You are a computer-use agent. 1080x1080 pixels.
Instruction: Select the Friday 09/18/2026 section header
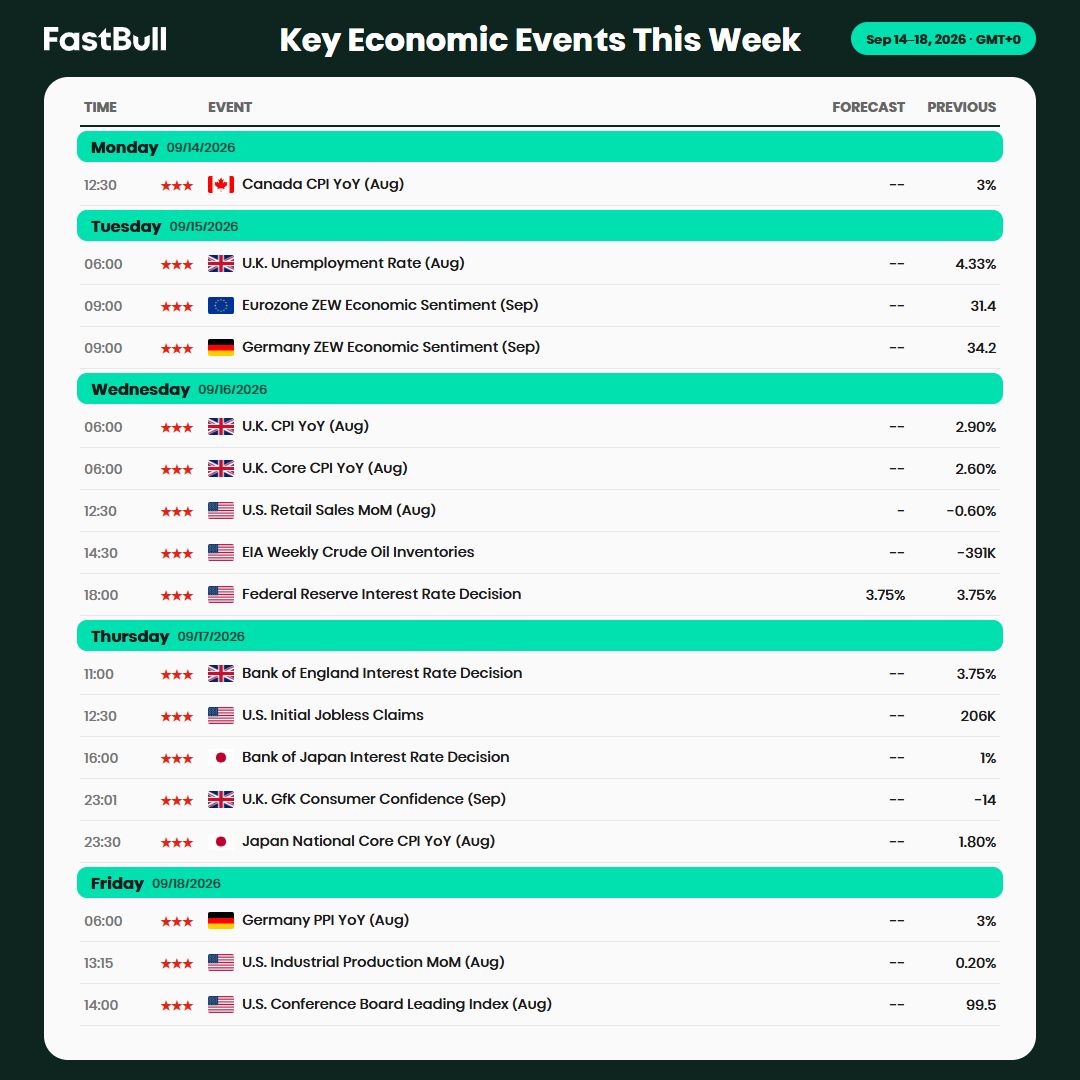click(x=539, y=882)
